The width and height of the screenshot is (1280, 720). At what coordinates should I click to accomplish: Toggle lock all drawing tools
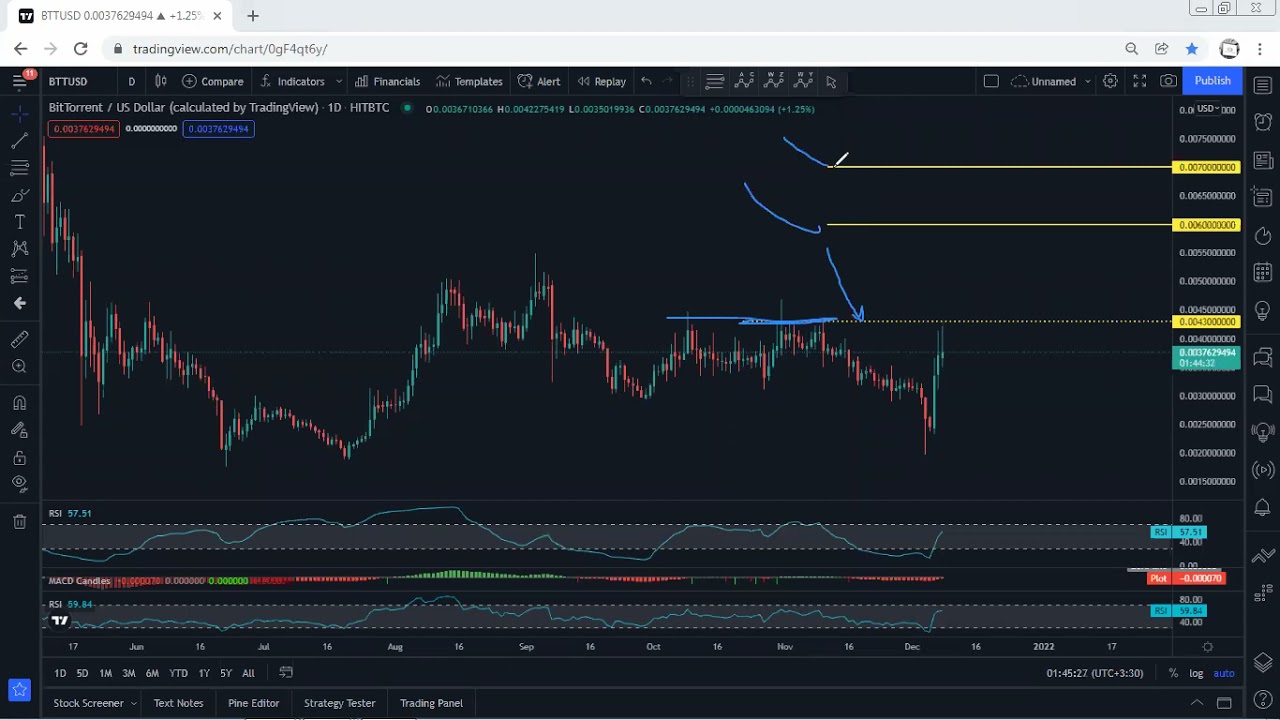[x=19, y=457]
